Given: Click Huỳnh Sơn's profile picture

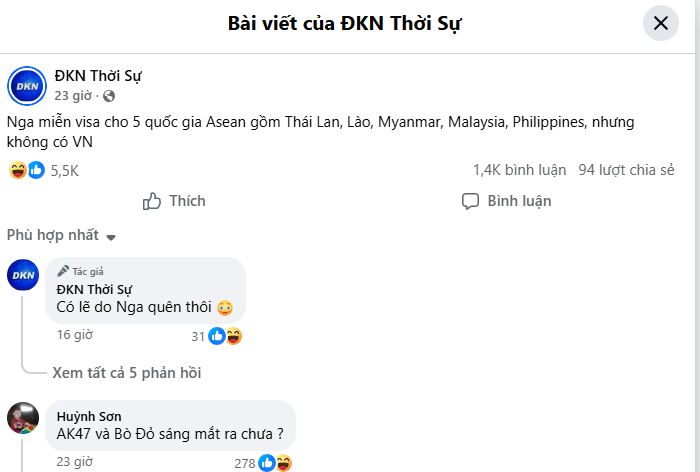Looking at the screenshot, I should (23, 418).
